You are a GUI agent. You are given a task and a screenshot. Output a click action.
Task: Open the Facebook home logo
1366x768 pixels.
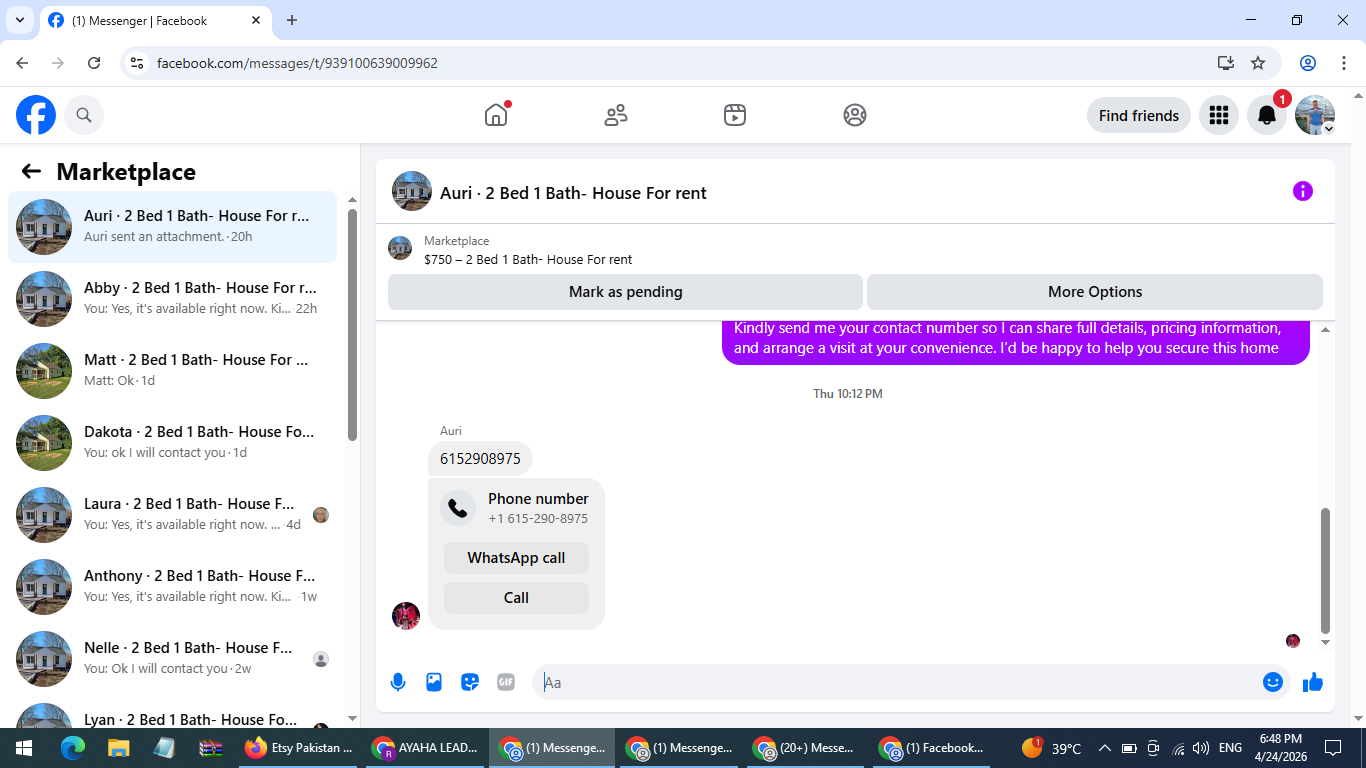click(36, 116)
